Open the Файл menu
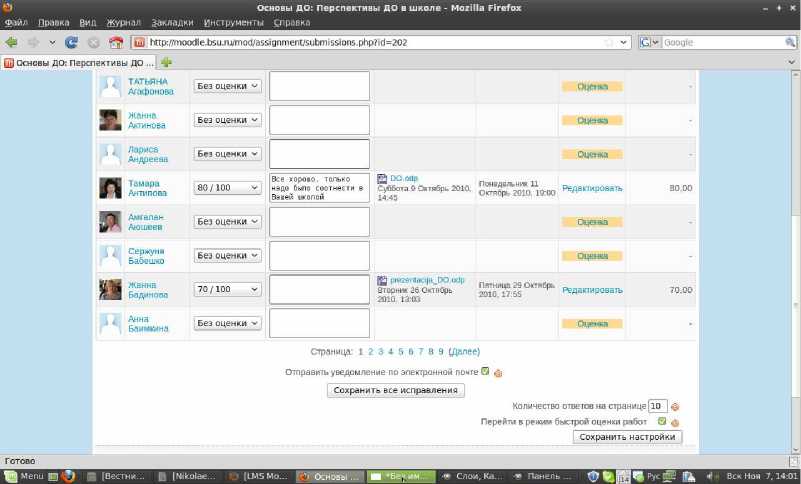801x484 pixels. [x=16, y=22]
